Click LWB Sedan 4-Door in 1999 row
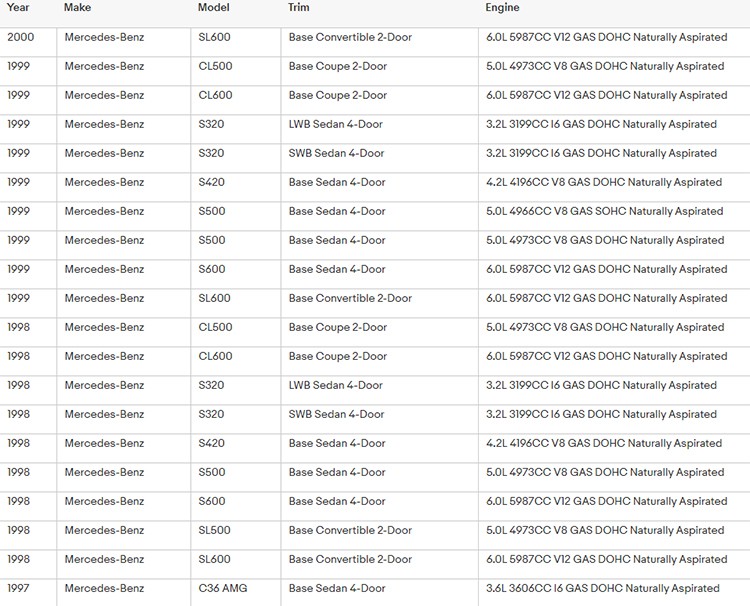 [x=335, y=124]
